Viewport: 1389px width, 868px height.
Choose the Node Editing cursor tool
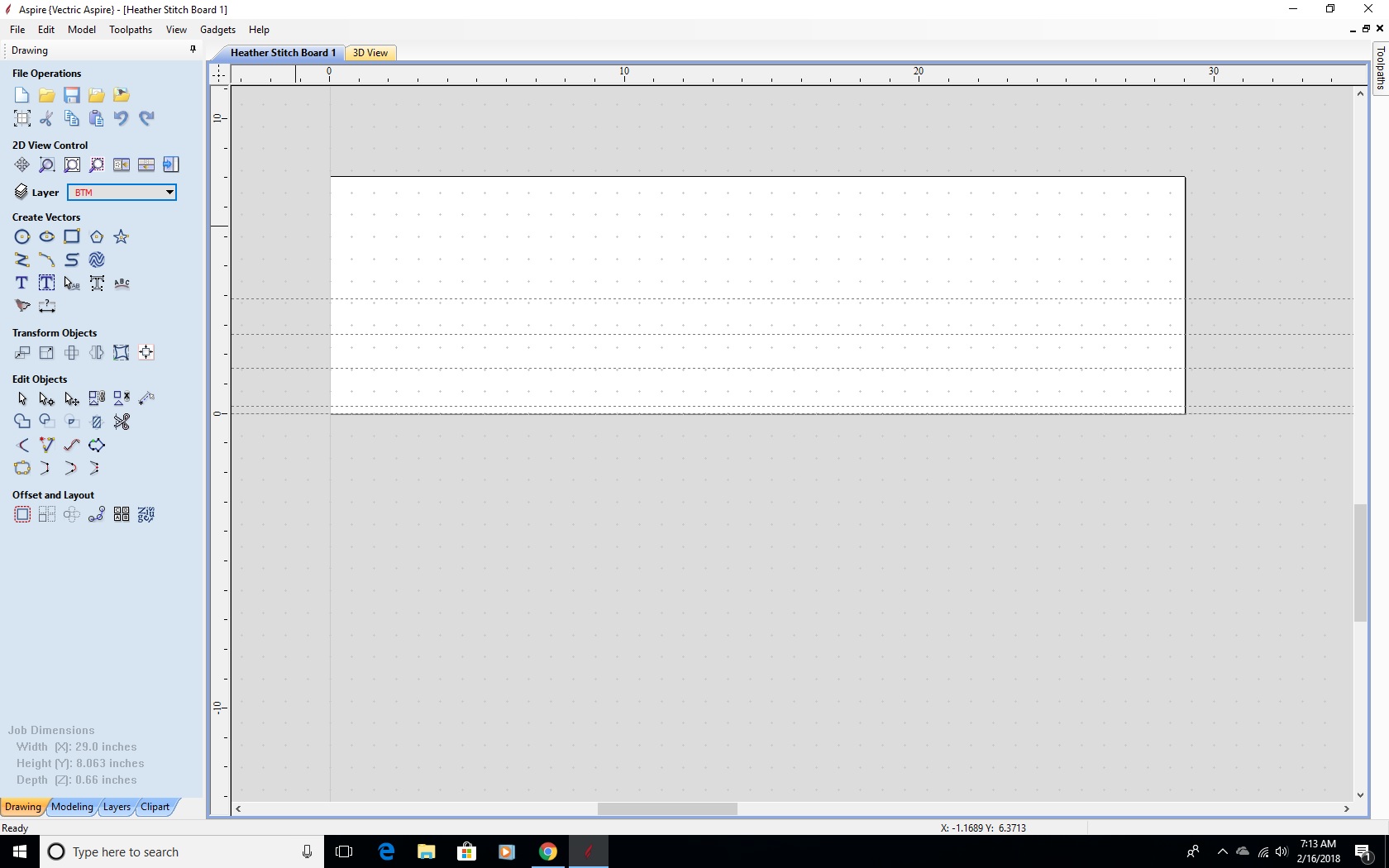click(x=47, y=399)
